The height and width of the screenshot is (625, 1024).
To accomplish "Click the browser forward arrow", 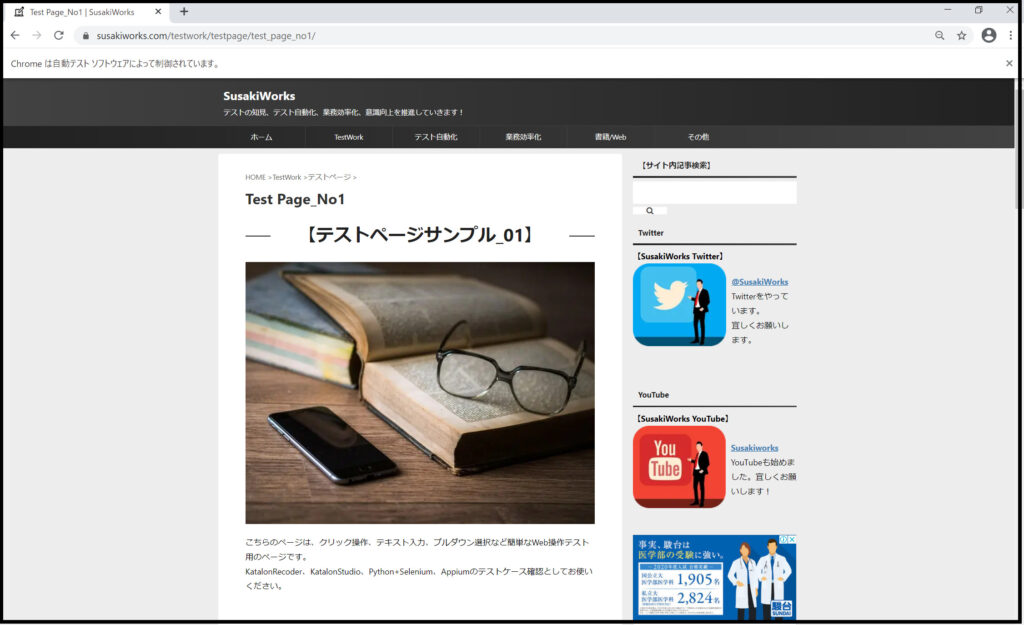I will [37, 35].
